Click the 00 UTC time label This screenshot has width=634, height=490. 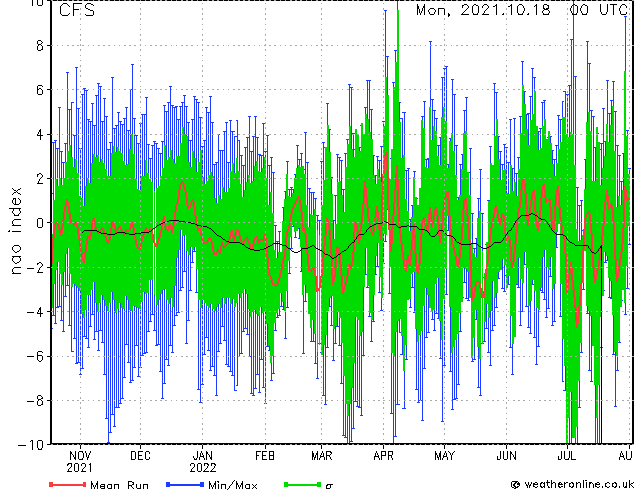coord(599,10)
